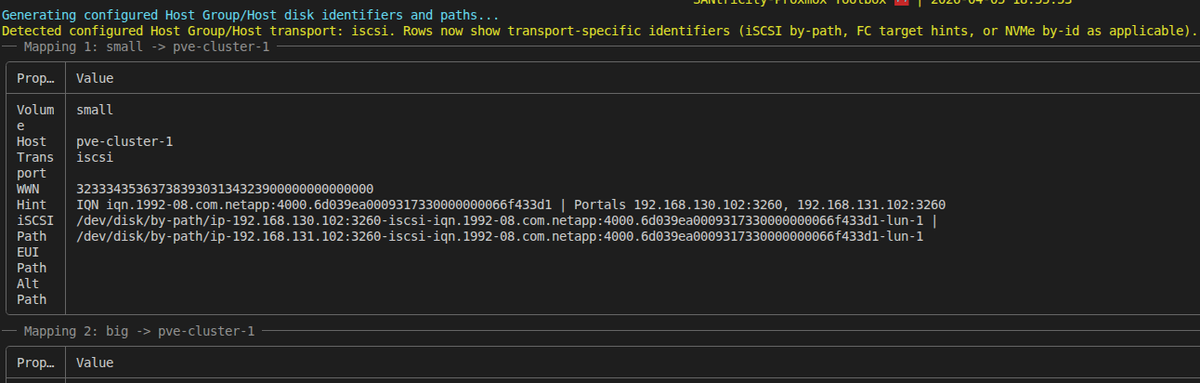Screen dimensions: 1200x383
Task: Click the 'Alt' path property label
Action: (28, 284)
